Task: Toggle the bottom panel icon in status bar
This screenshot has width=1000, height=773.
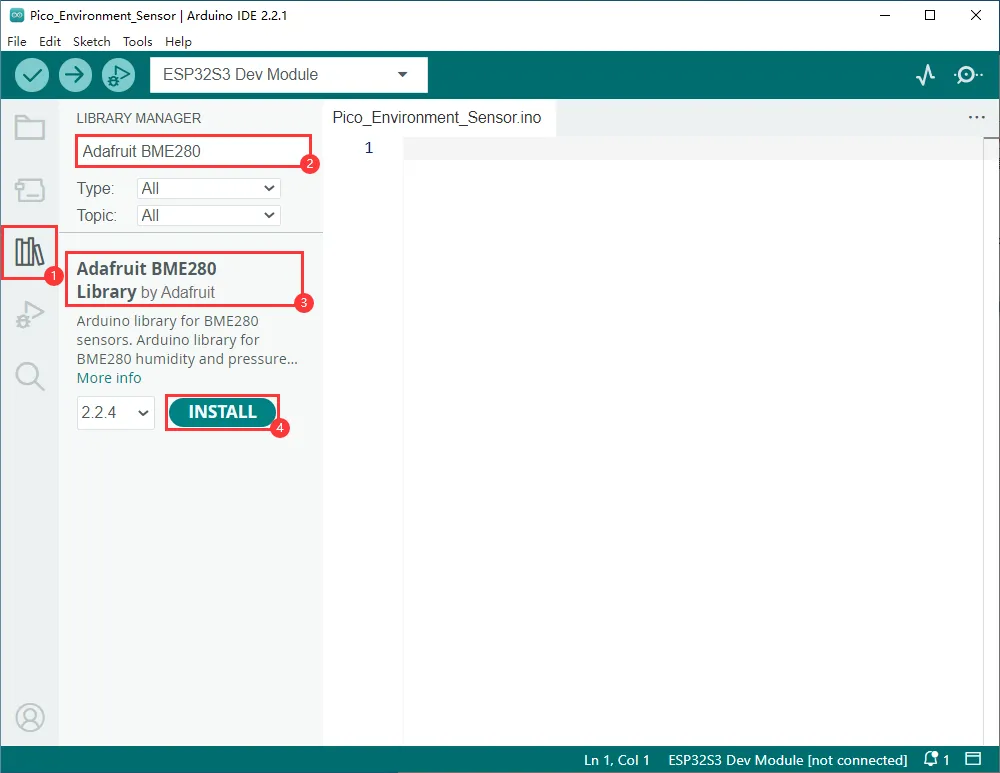Action: coord(973,759)
